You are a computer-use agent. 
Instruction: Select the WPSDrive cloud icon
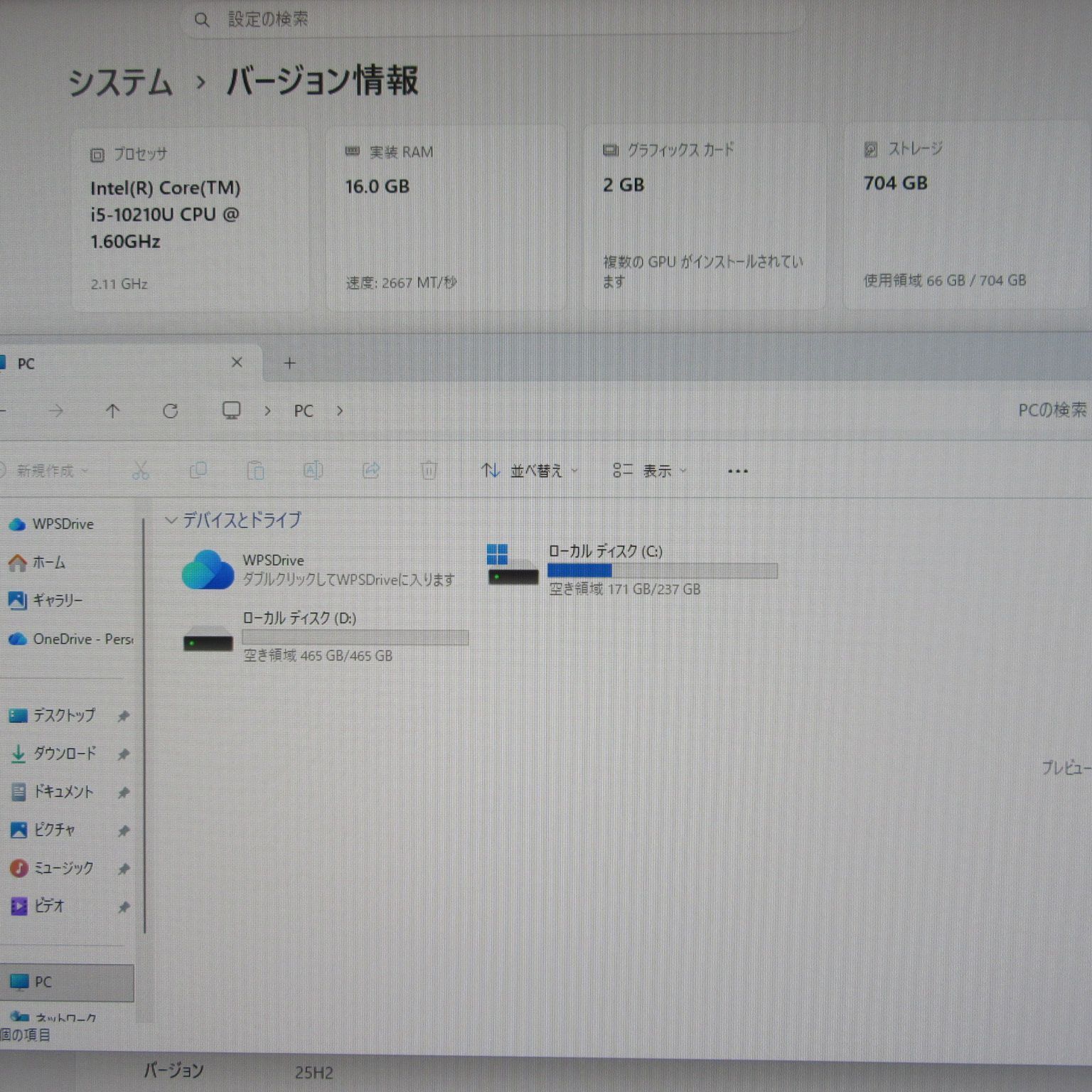pyautogui.click(x=208, y=569)
